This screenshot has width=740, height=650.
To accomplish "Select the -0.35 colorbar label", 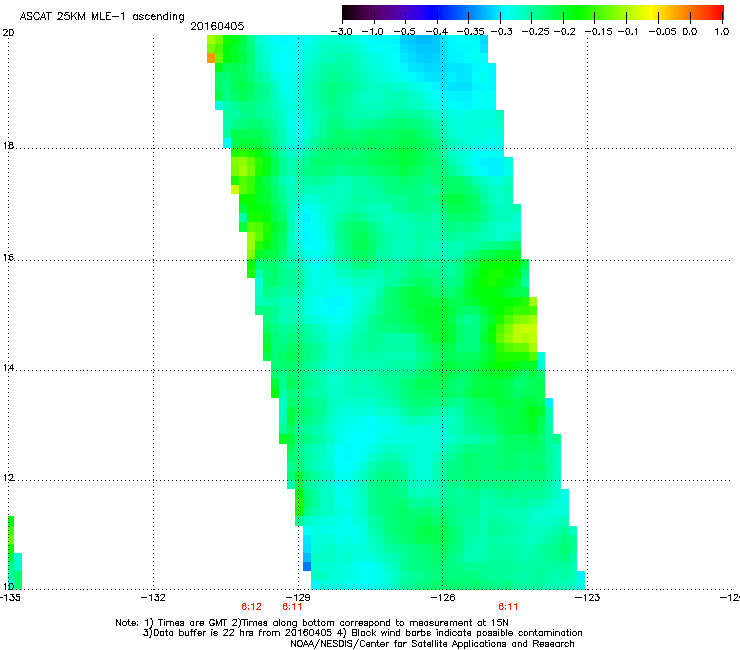I will point(468,32).
